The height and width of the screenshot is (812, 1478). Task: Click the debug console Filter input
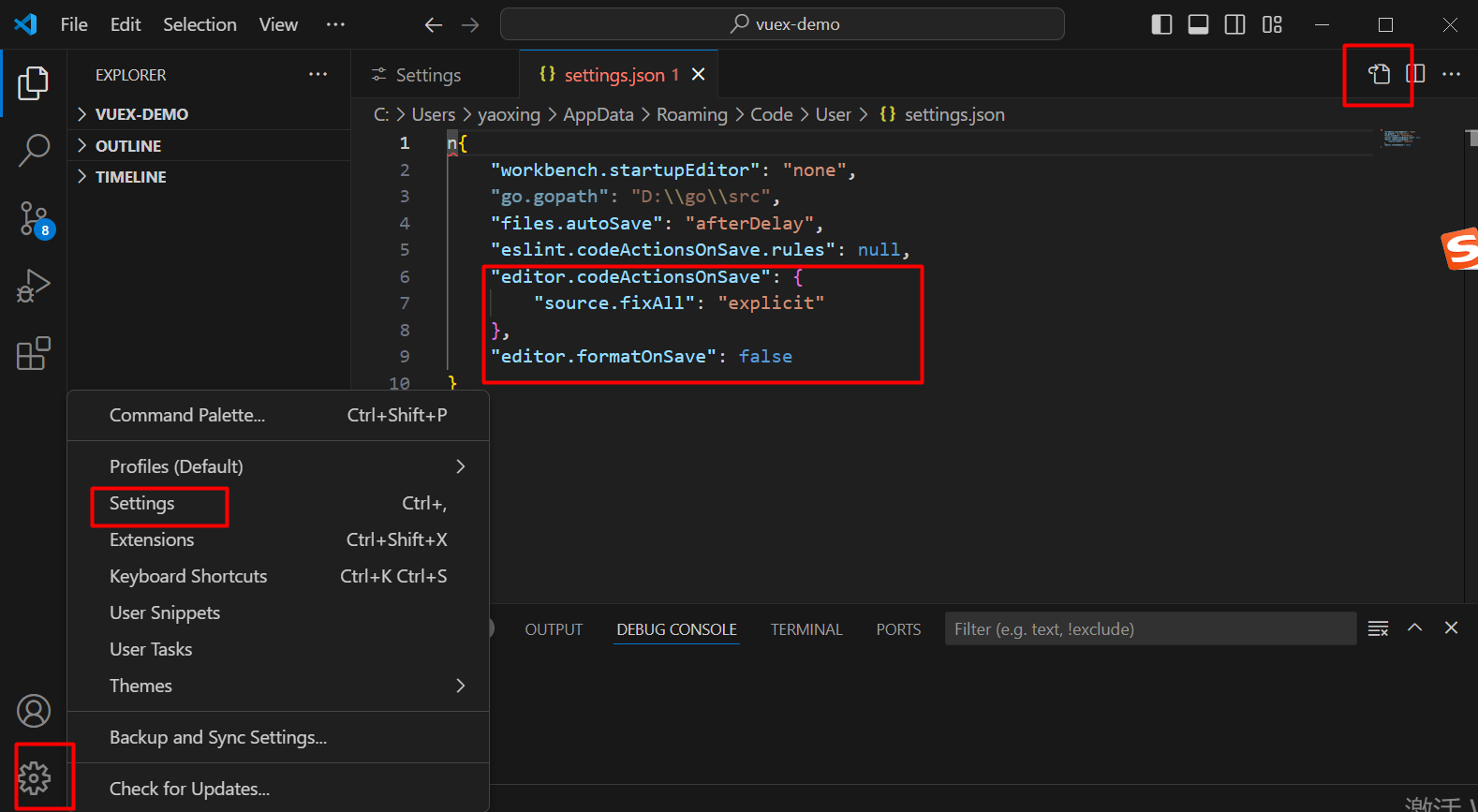(1150, 628)
